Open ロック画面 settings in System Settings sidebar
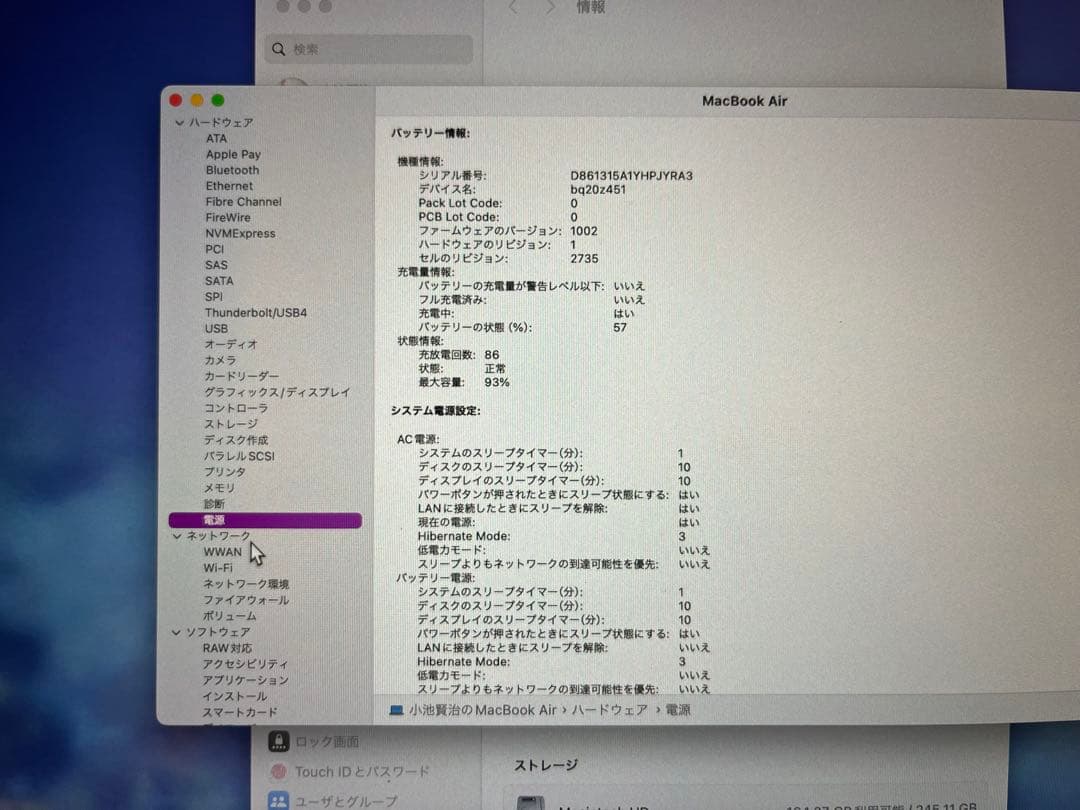This screenshot has height=810, width=1080. click(330, 742)
